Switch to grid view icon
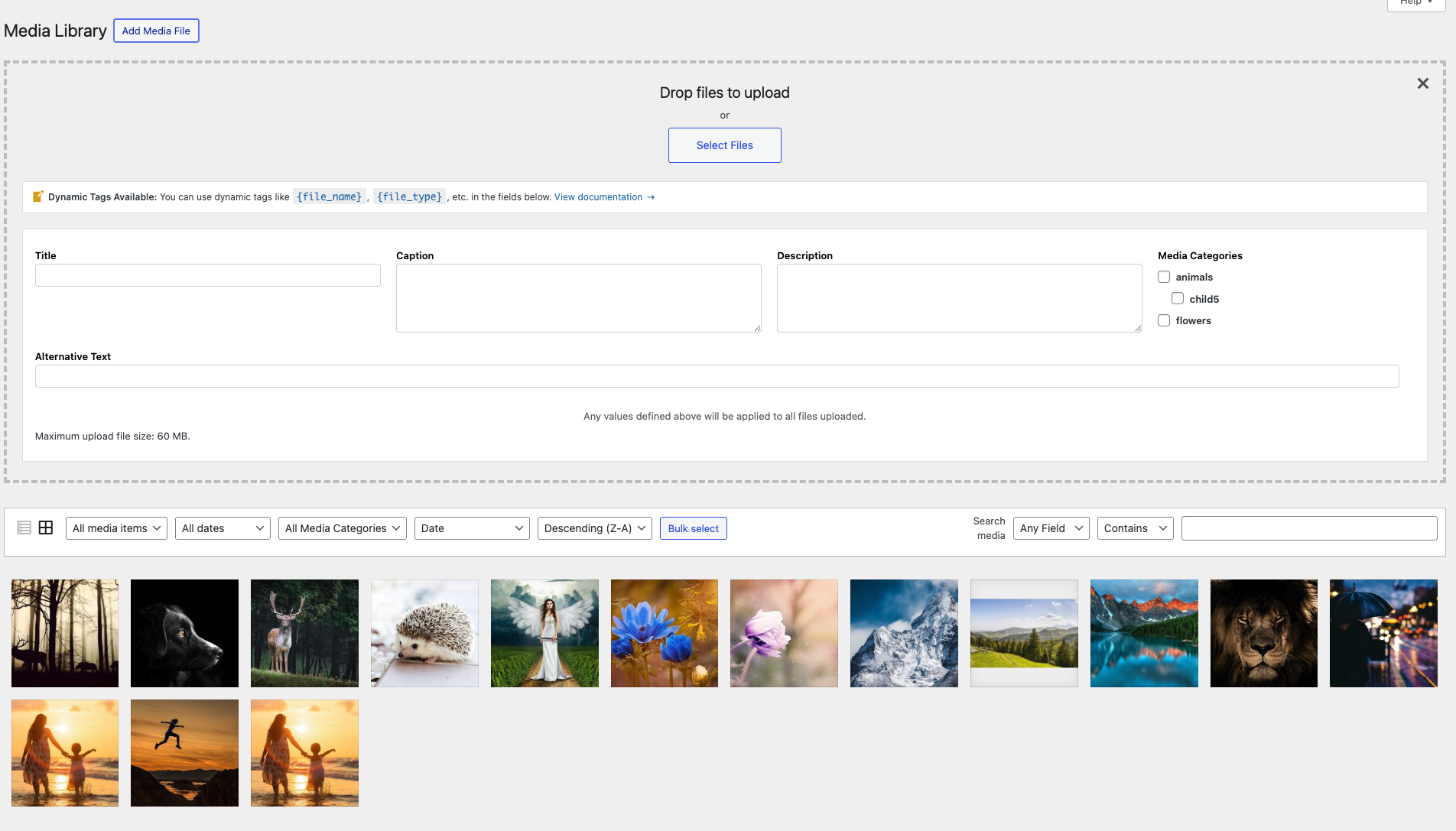 (46, 528)
